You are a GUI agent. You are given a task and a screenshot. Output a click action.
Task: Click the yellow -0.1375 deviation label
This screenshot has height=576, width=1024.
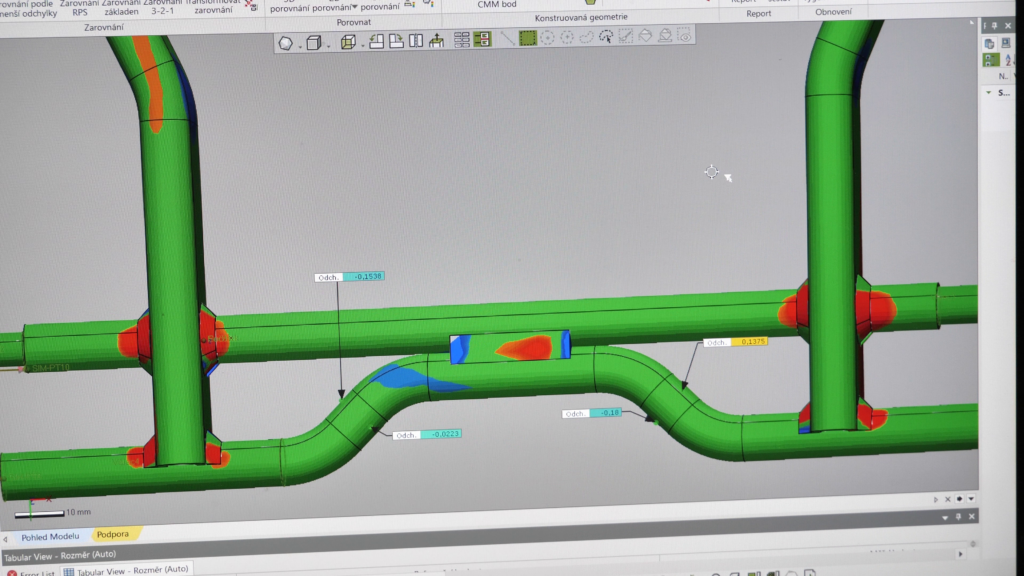click(x=752, y=342)
